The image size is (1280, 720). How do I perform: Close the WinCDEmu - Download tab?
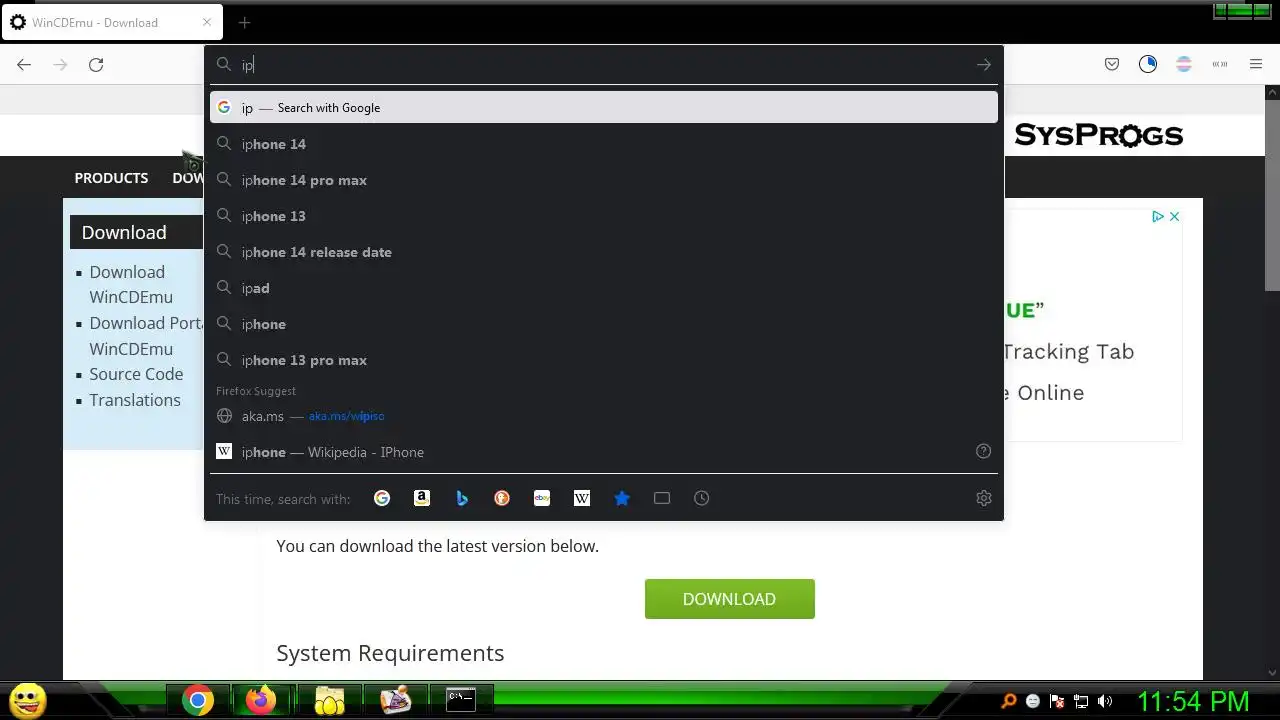click(x=207, y=22)
